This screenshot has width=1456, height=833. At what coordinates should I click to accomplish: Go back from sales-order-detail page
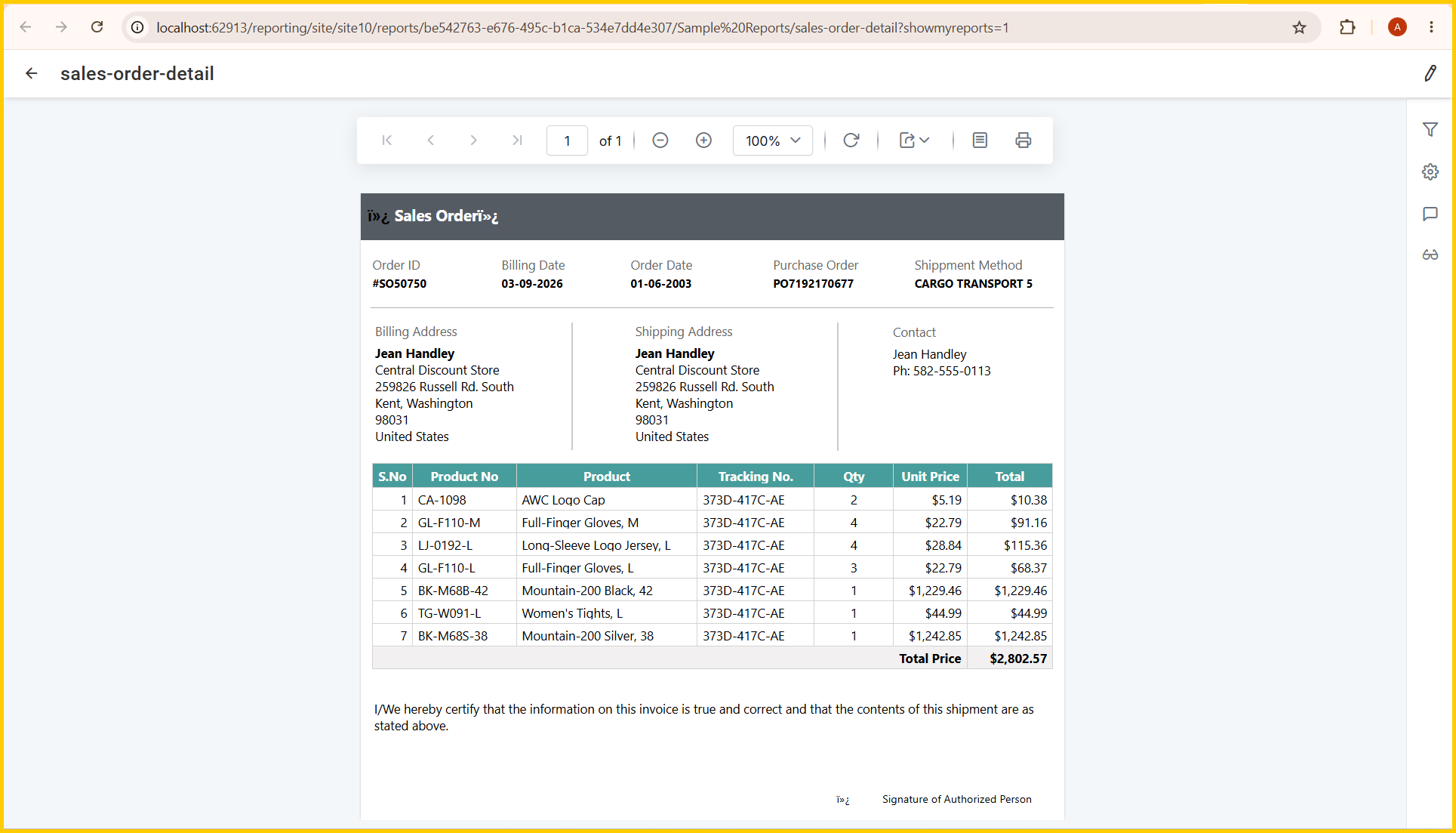tap(32, 73)
